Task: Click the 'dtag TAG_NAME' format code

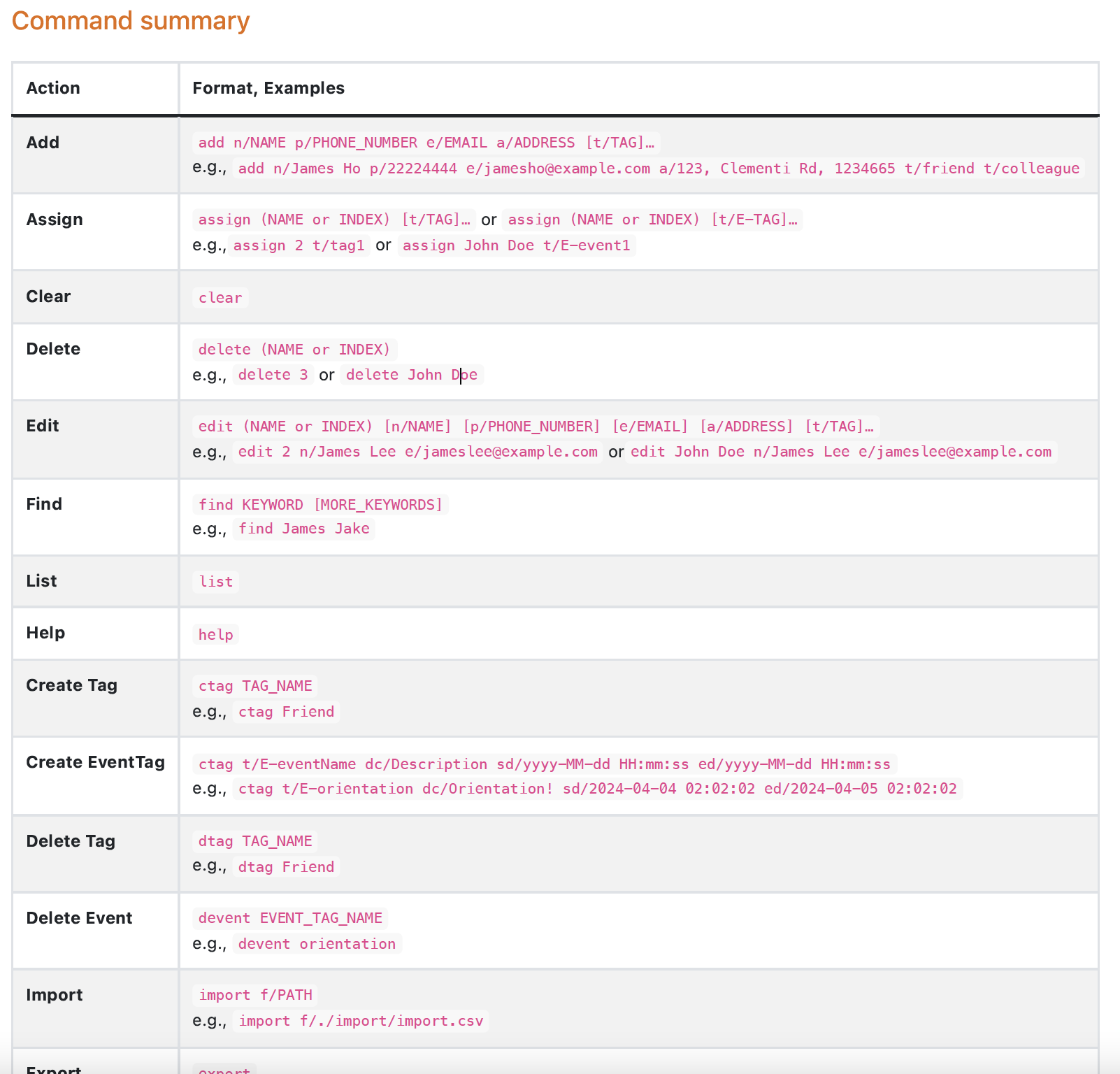Action: tap(255, 841)
